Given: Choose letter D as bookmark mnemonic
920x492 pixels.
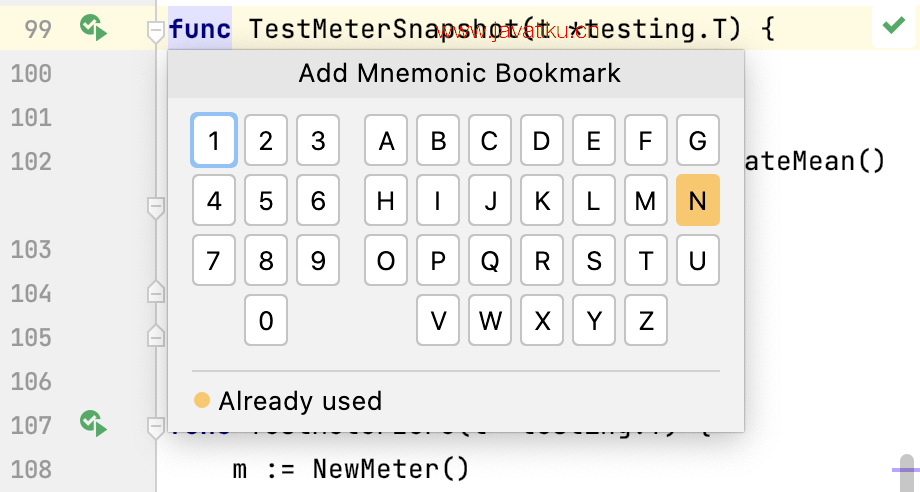Looking at the screenshot, I should point(542,140).
